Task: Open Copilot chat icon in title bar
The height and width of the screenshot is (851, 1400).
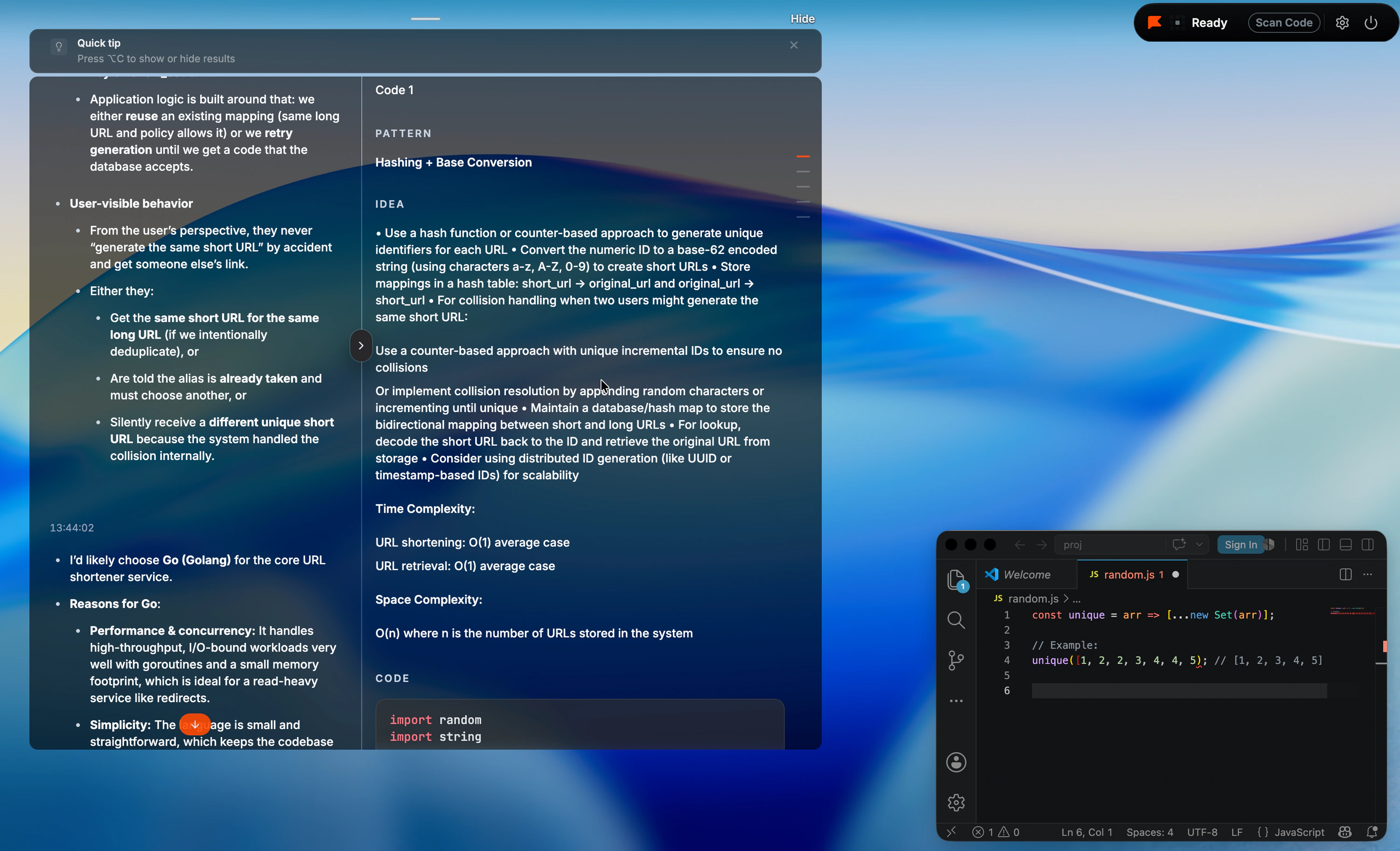Action: (1179, 544)
